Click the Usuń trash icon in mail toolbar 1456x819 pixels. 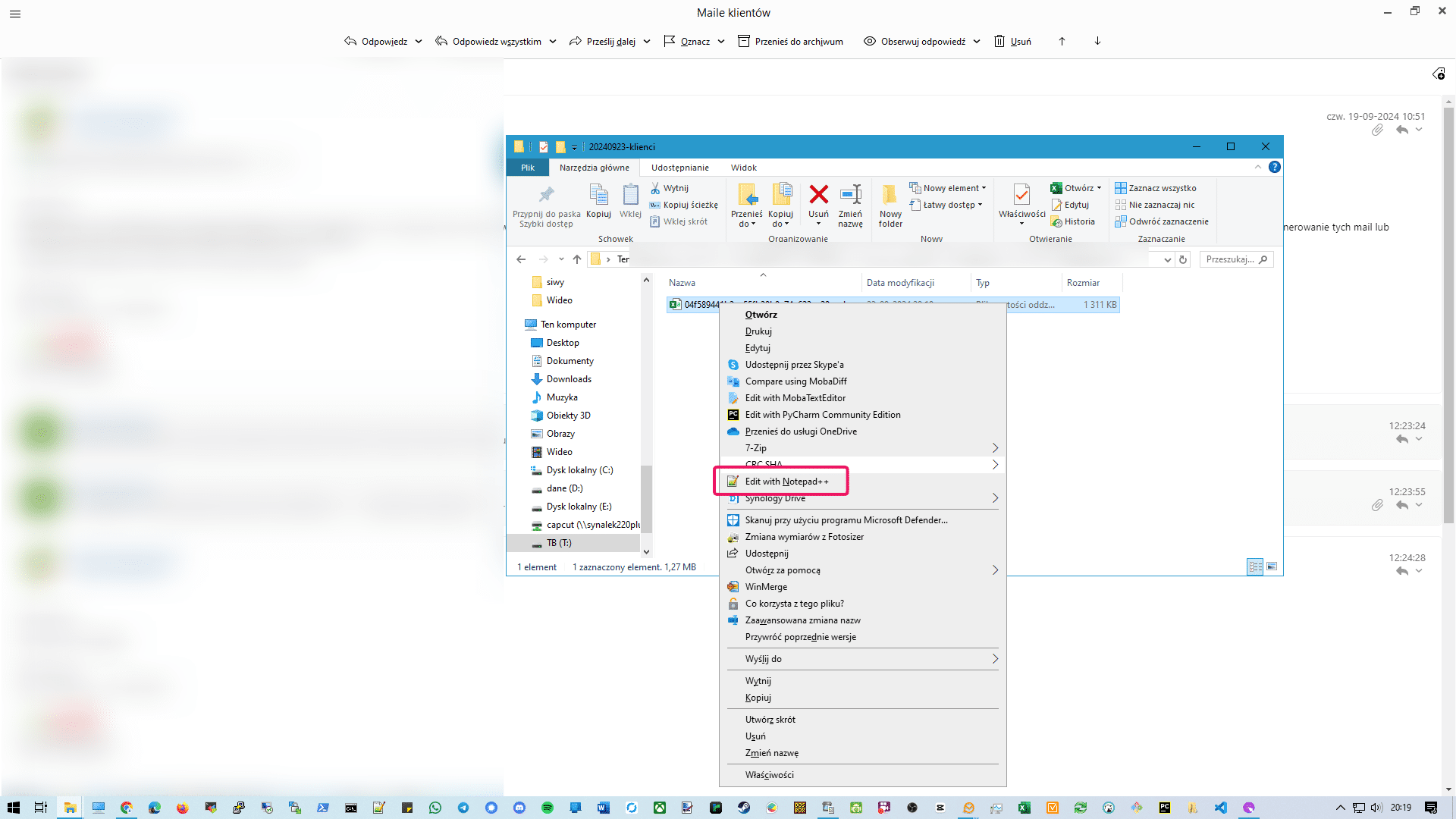tap(999, 41)
